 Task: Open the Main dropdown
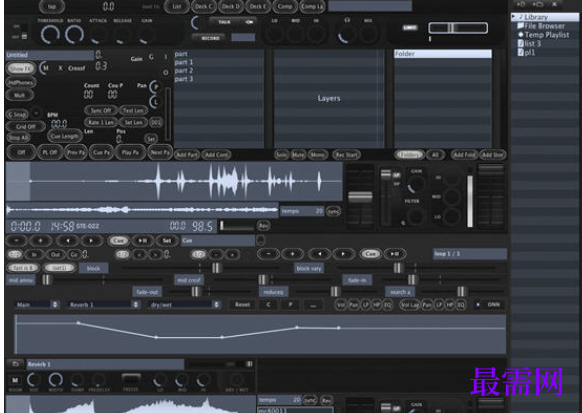[x=36, y=305]
